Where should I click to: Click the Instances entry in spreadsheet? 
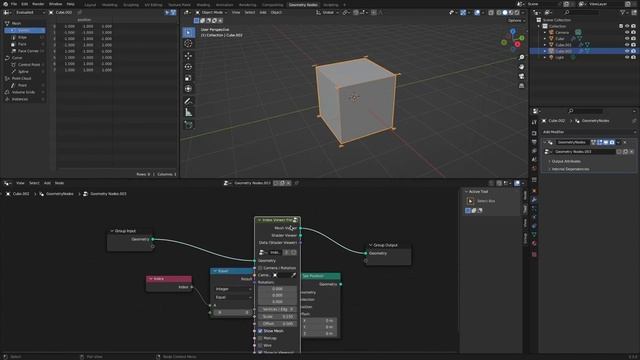(x=20, y=99)
